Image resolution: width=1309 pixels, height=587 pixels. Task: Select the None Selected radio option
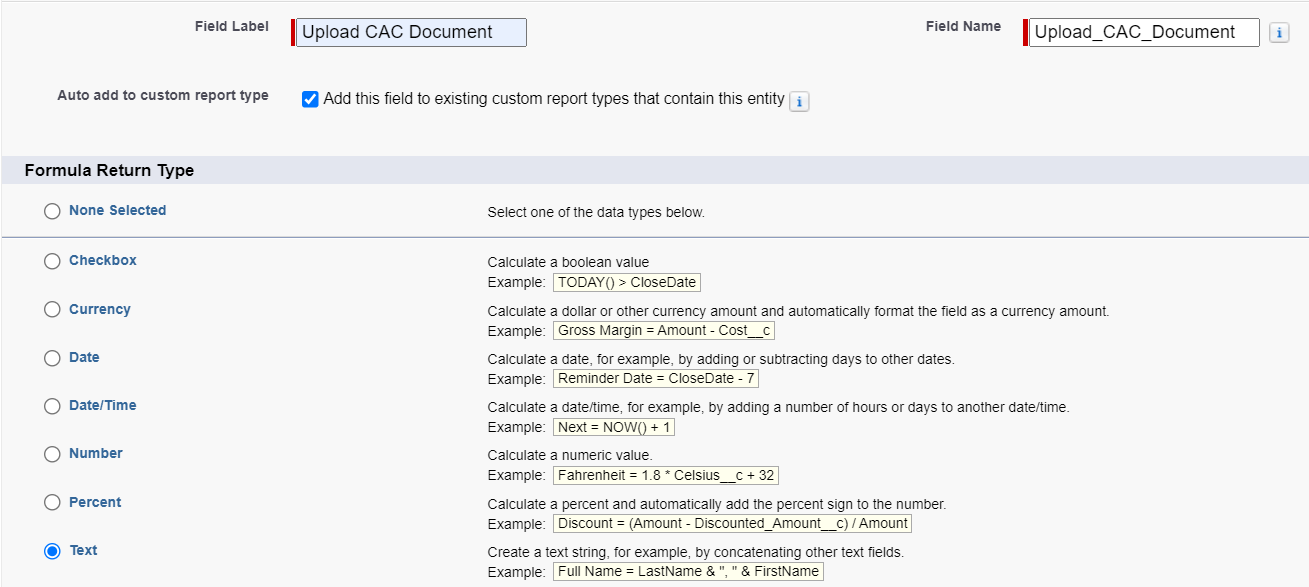coord(52,211)
